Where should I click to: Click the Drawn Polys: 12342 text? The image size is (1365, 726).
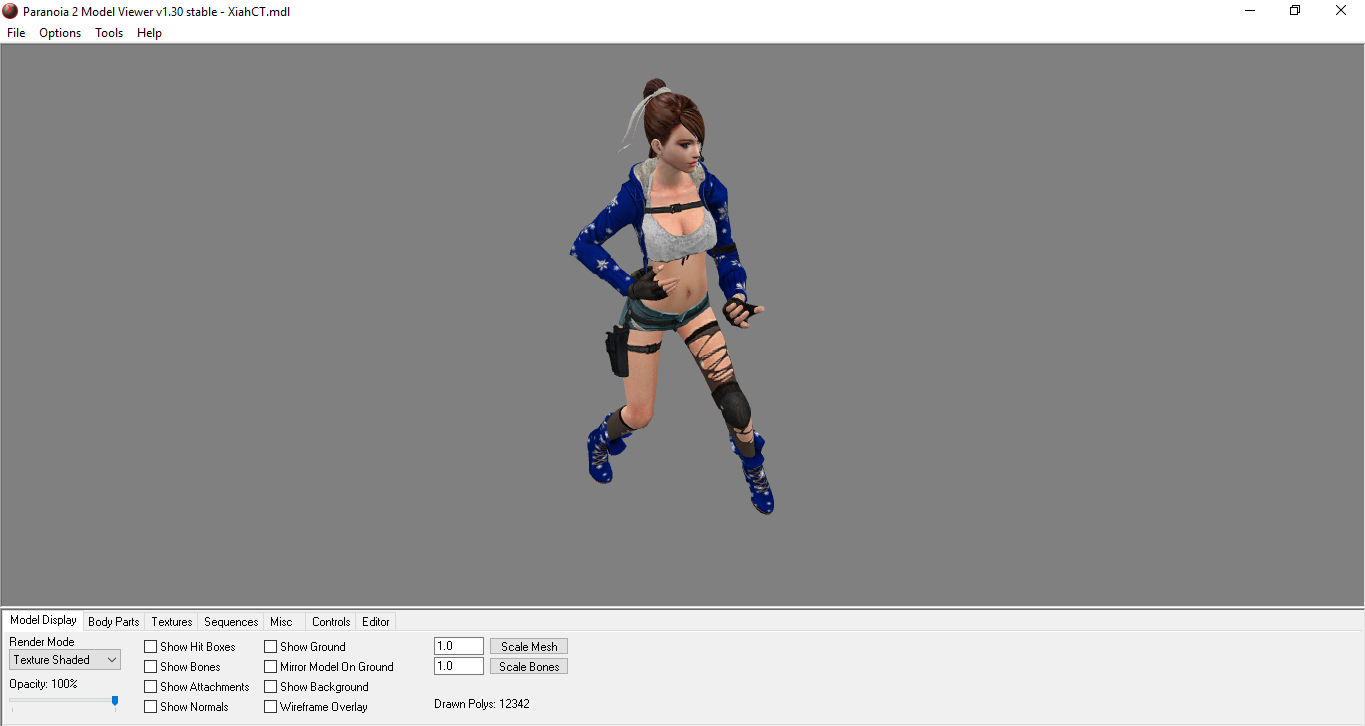[482, 704]
